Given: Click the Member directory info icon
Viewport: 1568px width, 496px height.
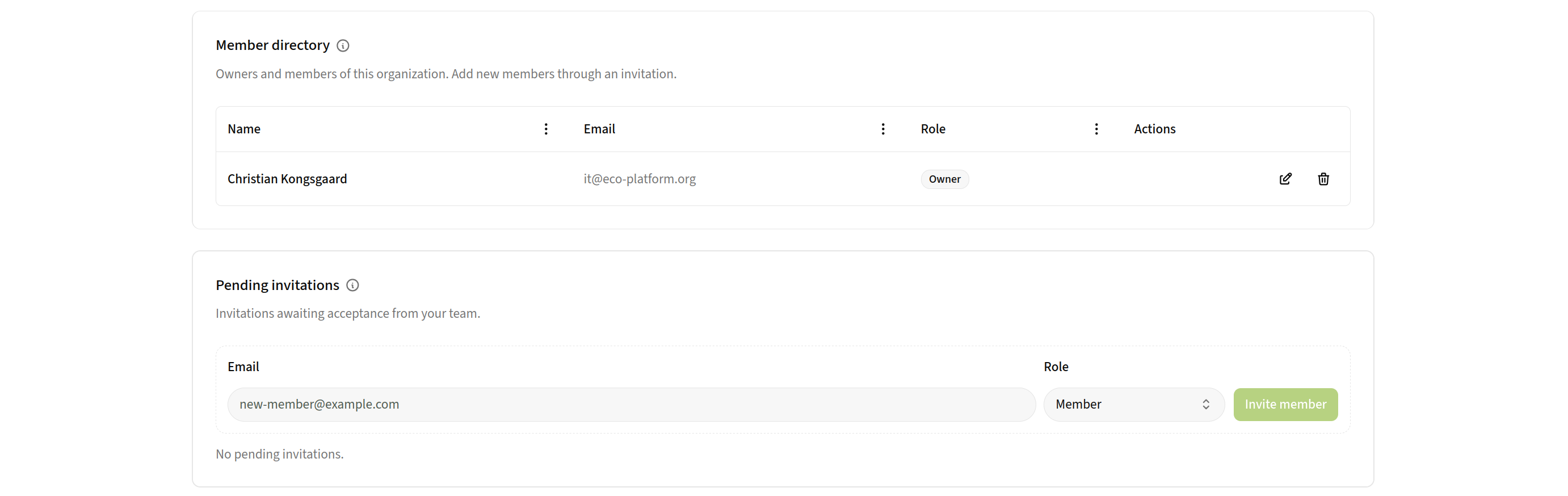Looking at the screenshot, I should pos(343,45).
